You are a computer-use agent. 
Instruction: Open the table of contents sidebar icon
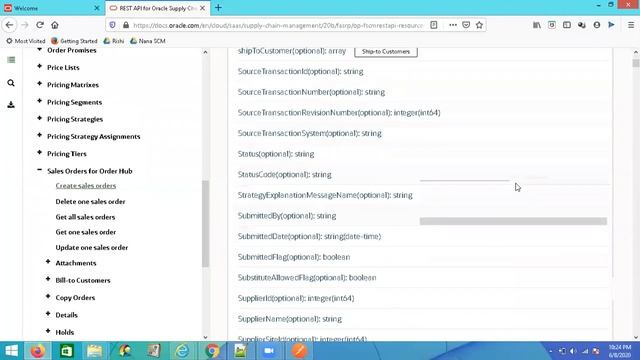[11, 60]
